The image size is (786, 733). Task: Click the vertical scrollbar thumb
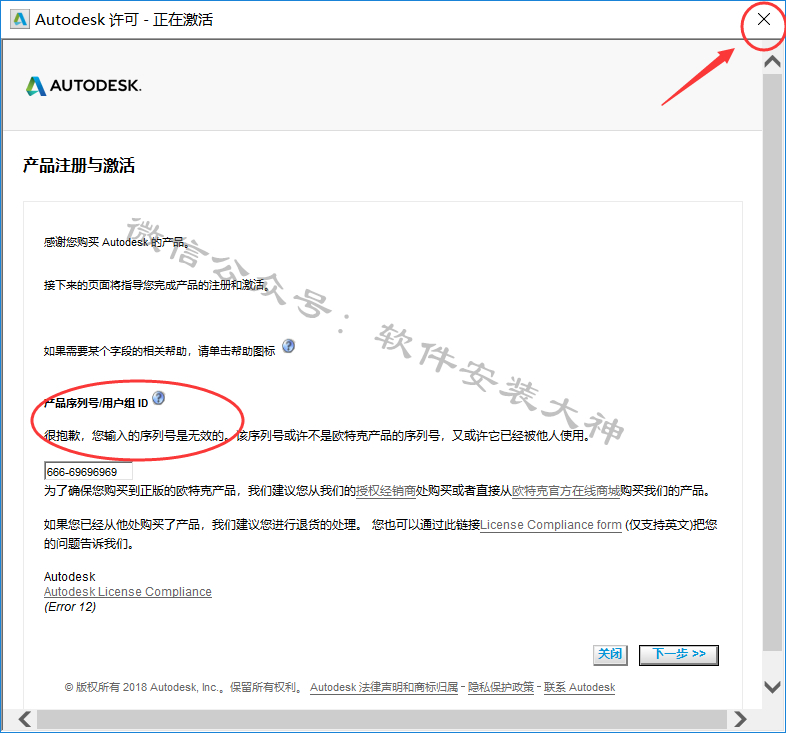[772, 362]
